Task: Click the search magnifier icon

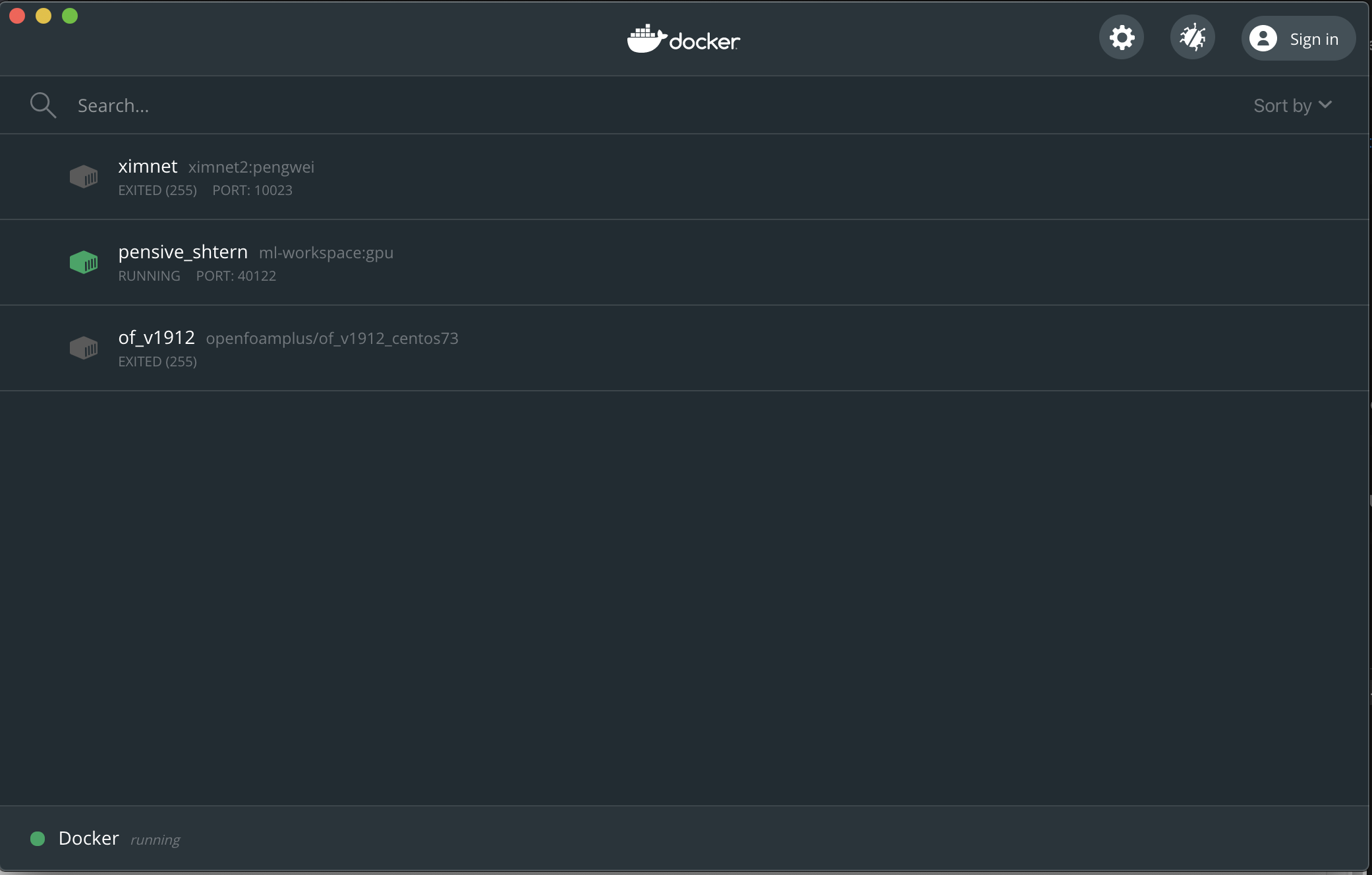Action: pos(43,105)
